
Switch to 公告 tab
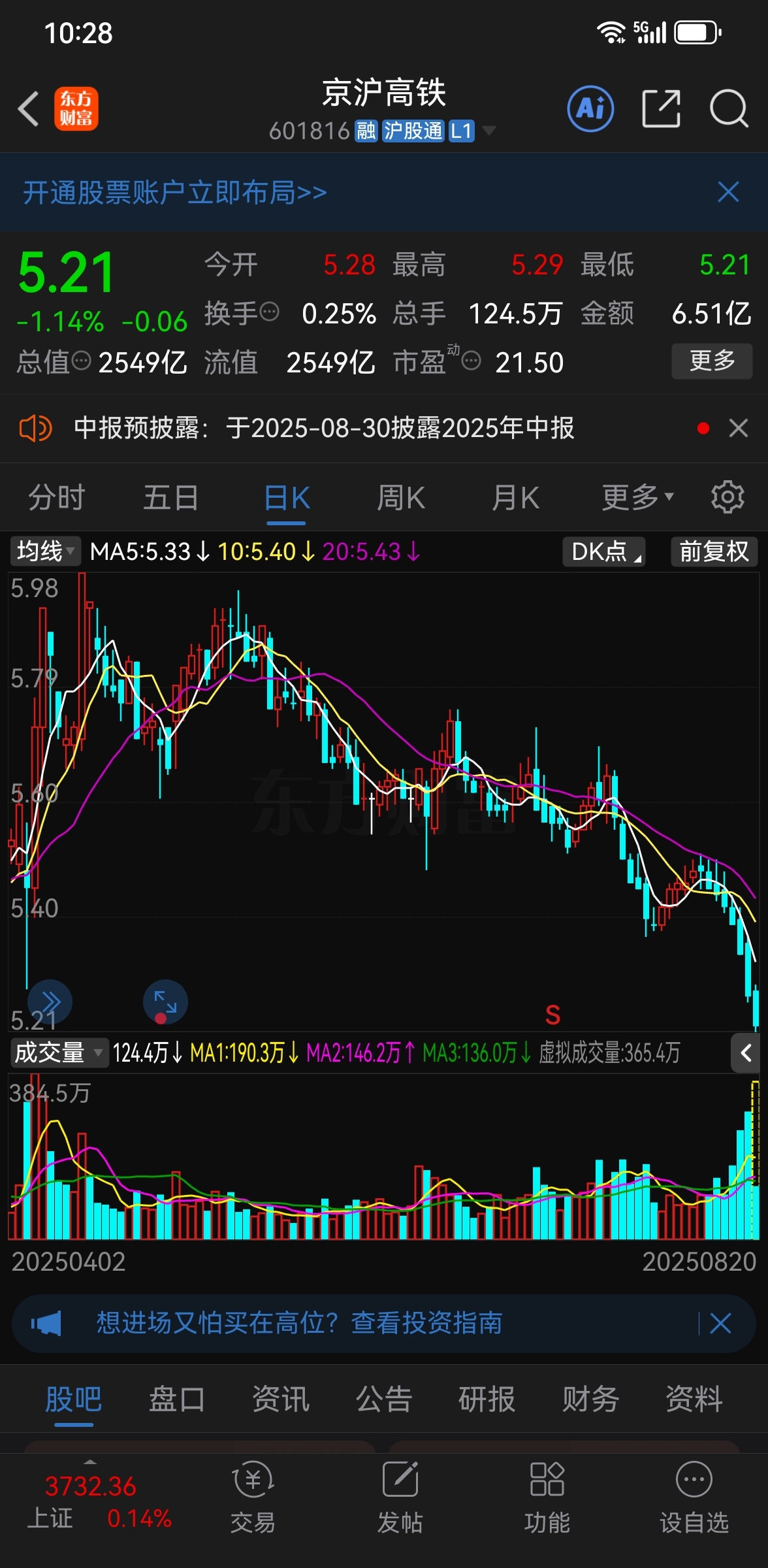384,1399
